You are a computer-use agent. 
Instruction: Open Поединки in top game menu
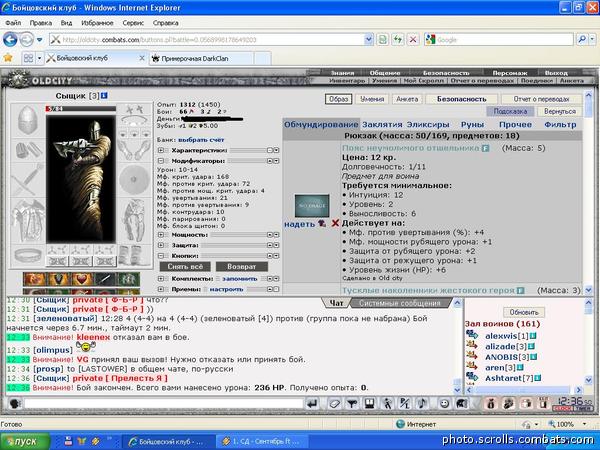click(x=536, y=81)
